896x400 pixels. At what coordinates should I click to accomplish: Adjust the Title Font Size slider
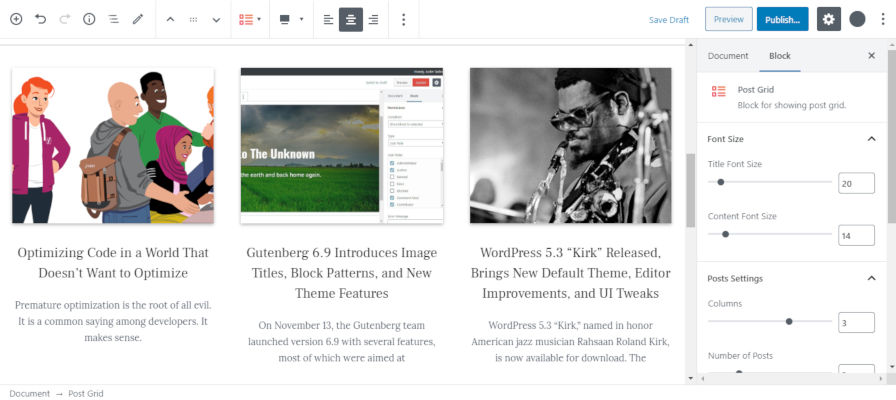[770, 182]
